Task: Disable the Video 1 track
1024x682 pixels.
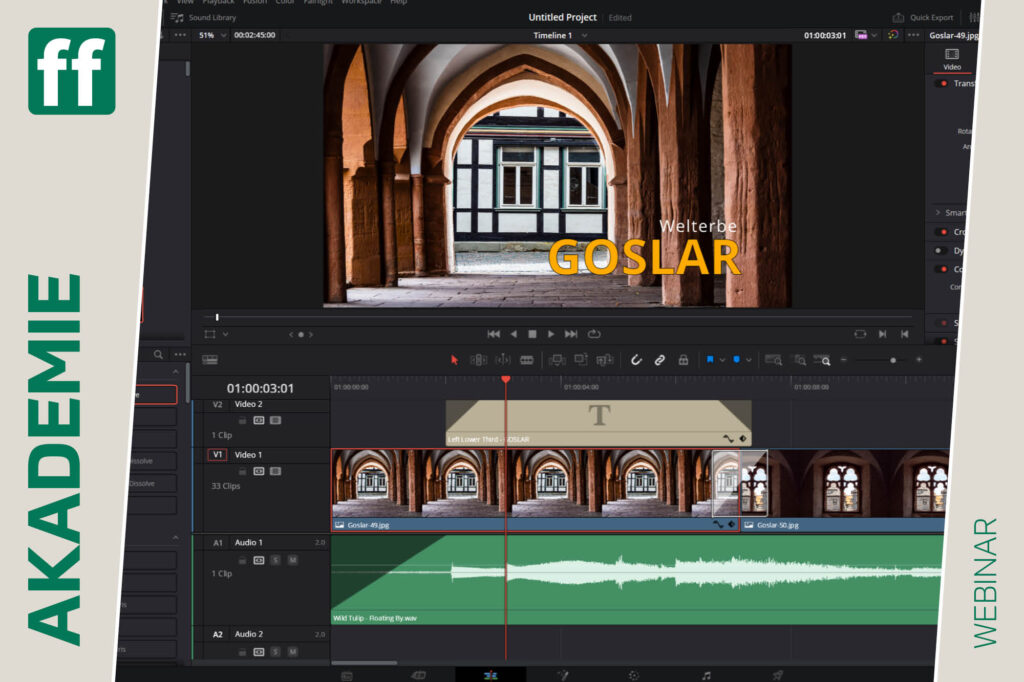Action: coord(276,471)
